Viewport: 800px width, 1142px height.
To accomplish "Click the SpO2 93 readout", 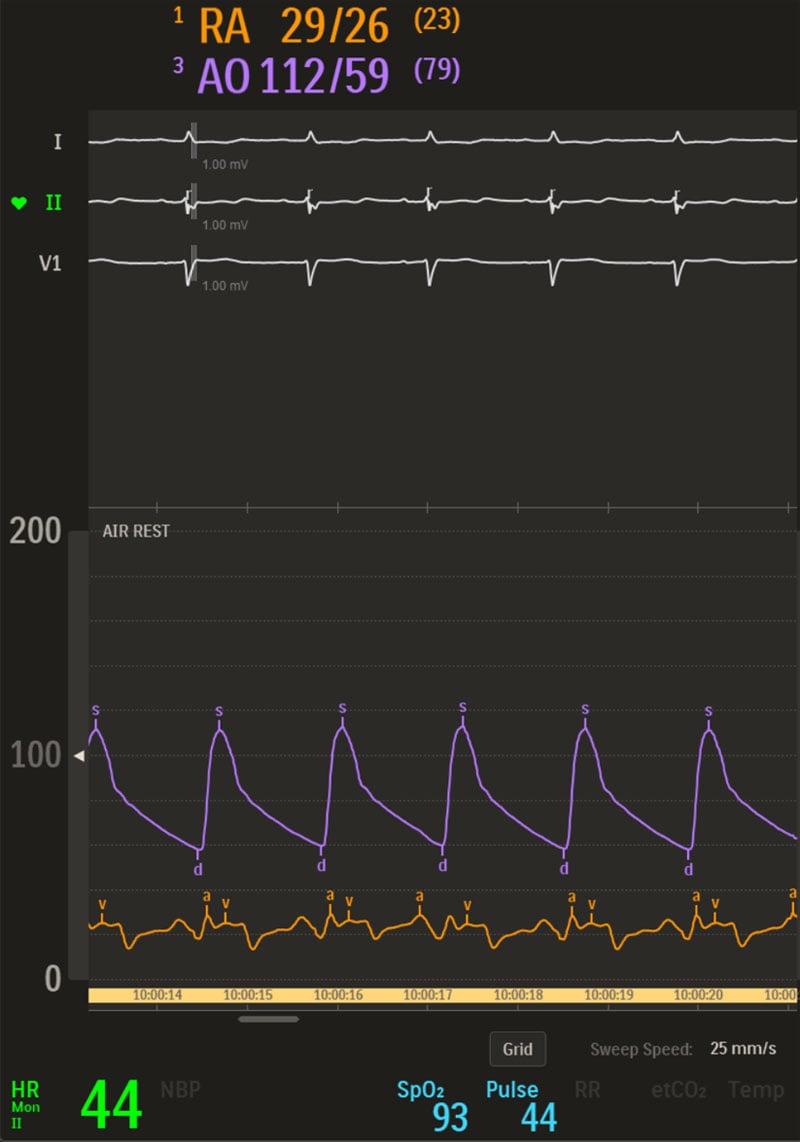I will [x=450, y=1115].
